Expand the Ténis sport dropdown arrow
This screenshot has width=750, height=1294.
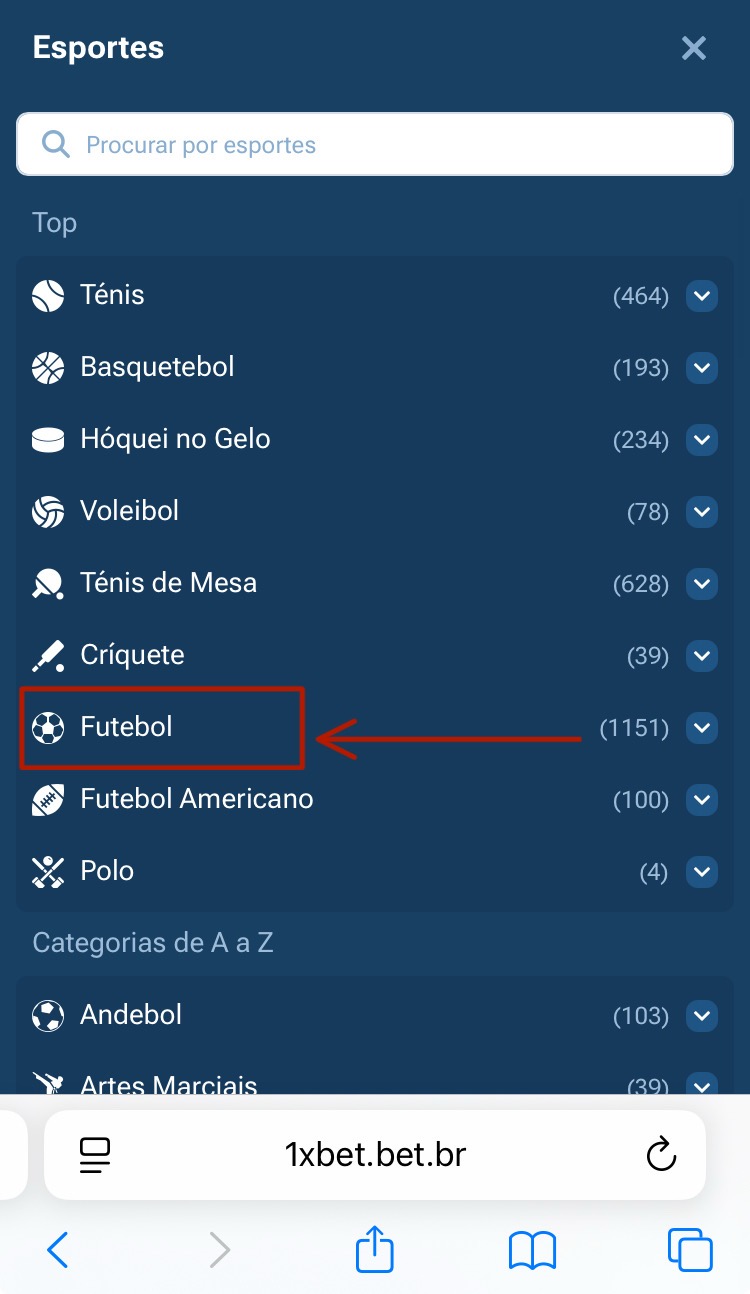[702, 296]
